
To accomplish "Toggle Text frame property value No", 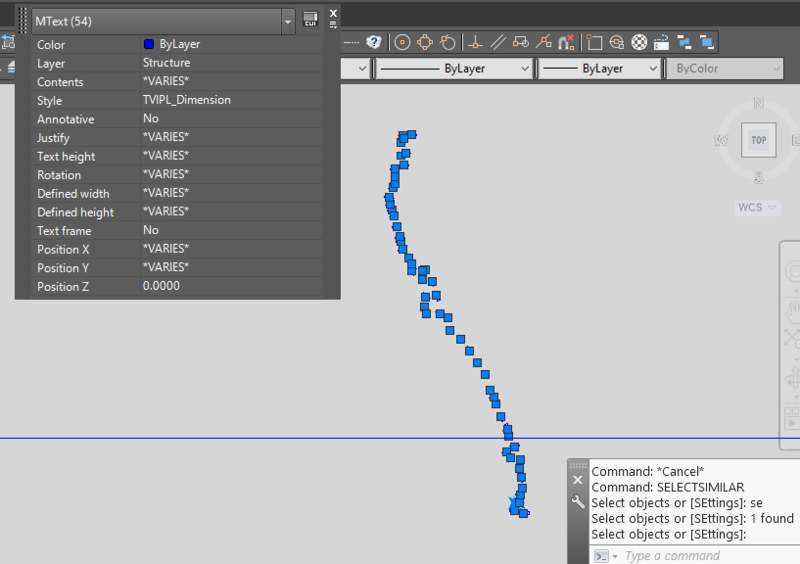I will pyautogui.click(x=230, y=230).
